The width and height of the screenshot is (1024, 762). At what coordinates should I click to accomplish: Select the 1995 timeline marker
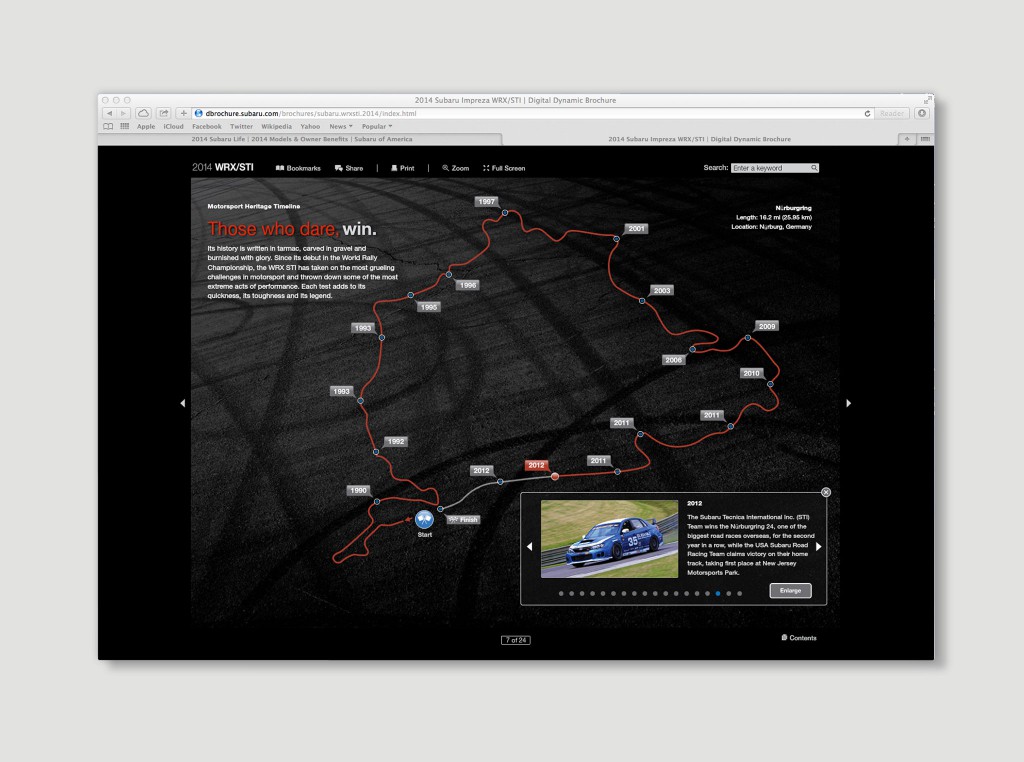pyautogui.click(x=428, y=307)
